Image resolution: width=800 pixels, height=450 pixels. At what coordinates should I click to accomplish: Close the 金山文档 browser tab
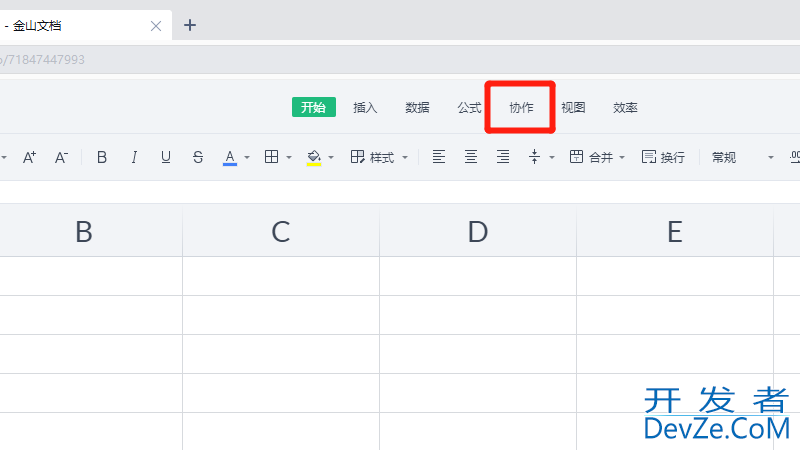click(x=156, y=26)
